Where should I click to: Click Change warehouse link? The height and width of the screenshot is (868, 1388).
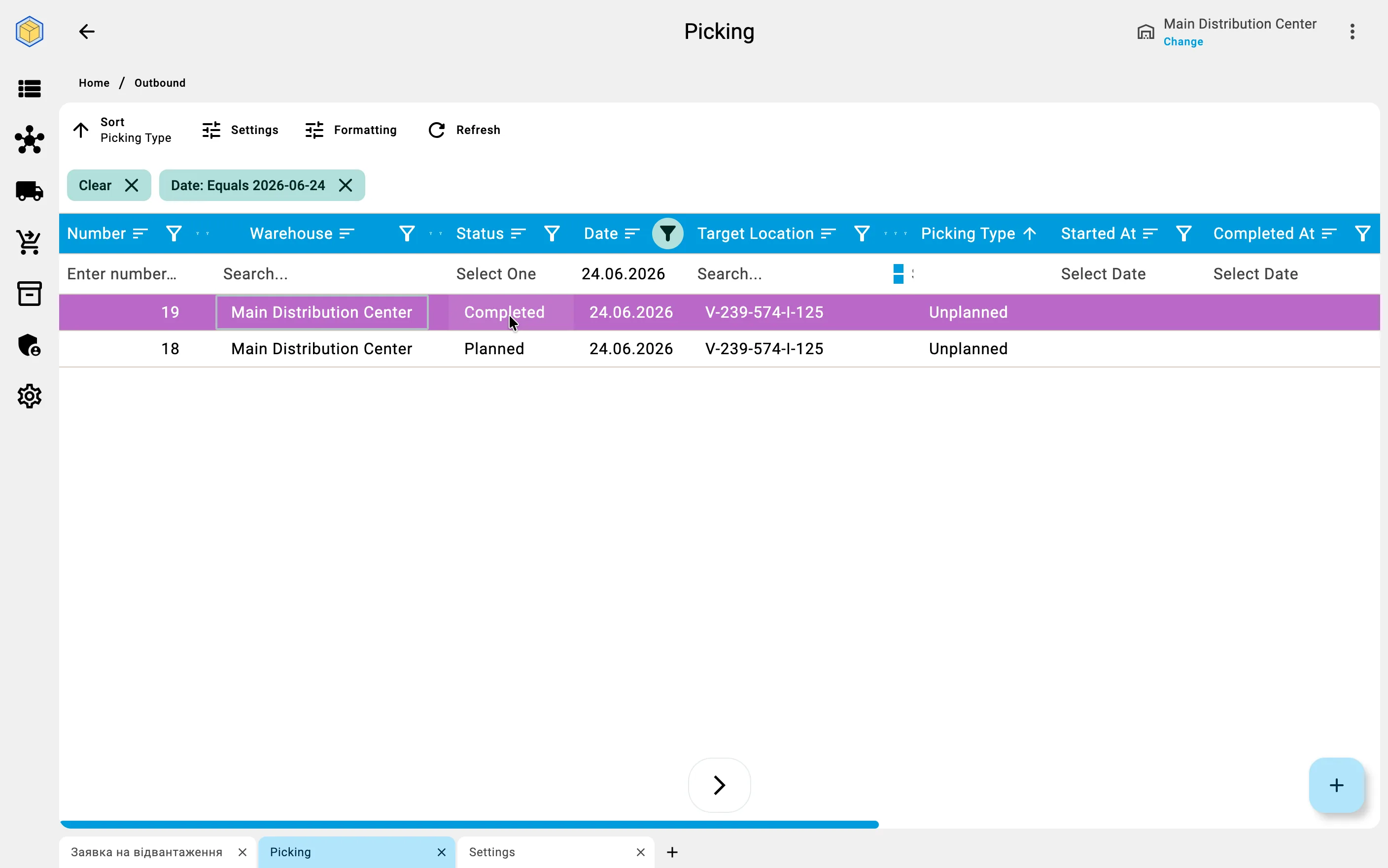(1182, 42)
